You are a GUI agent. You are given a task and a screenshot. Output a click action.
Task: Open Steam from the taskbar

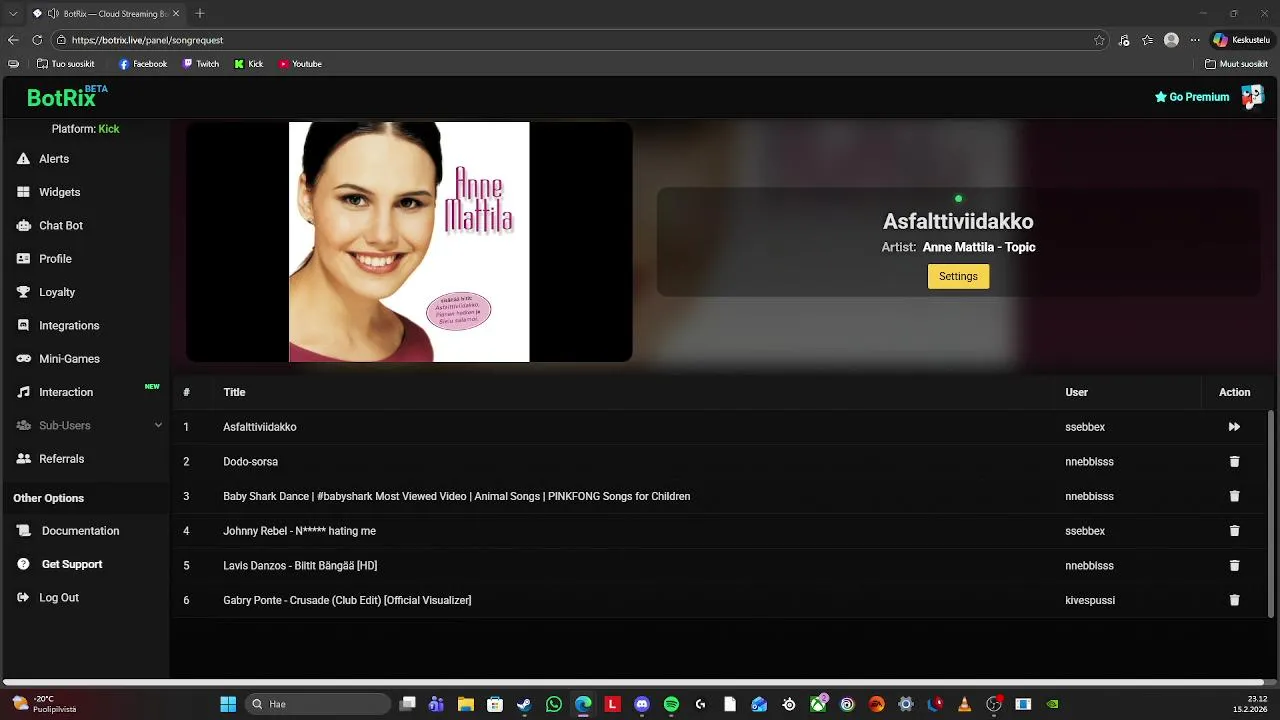click(x=525, y=704)
